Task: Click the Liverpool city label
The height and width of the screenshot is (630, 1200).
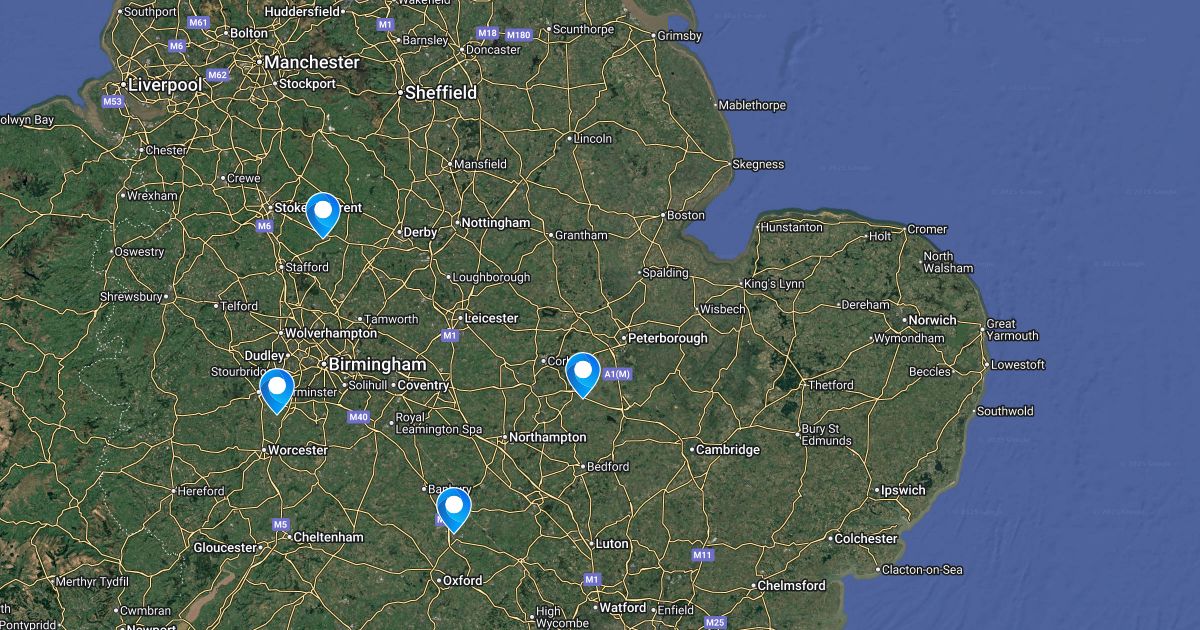Action: click(x=164, y=85)
